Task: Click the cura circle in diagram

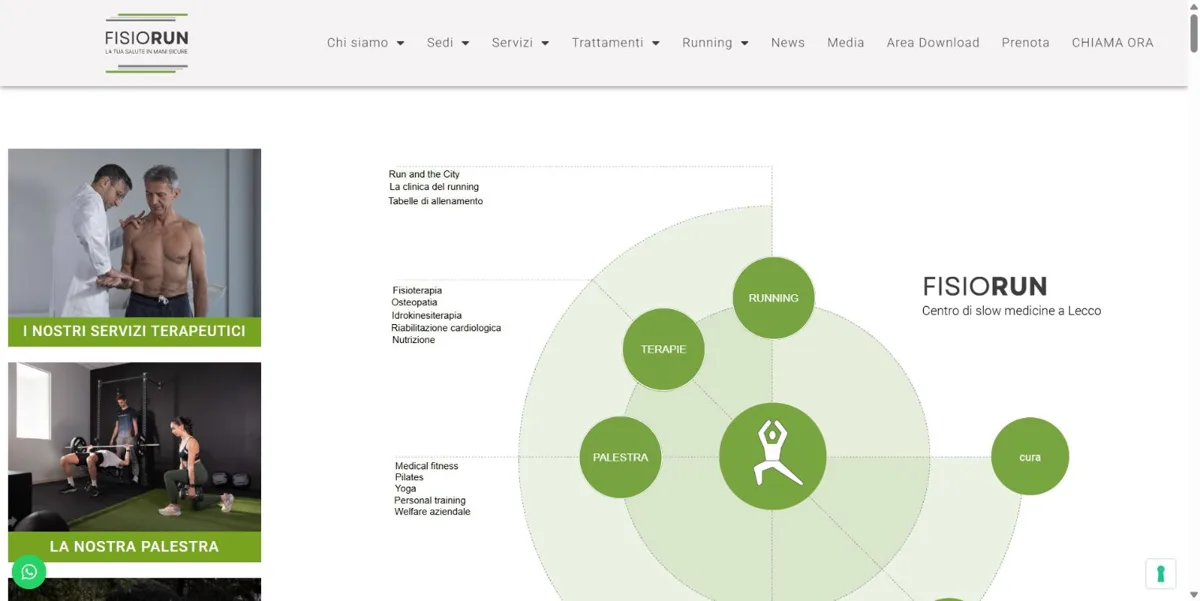Action: point(1030,457)
